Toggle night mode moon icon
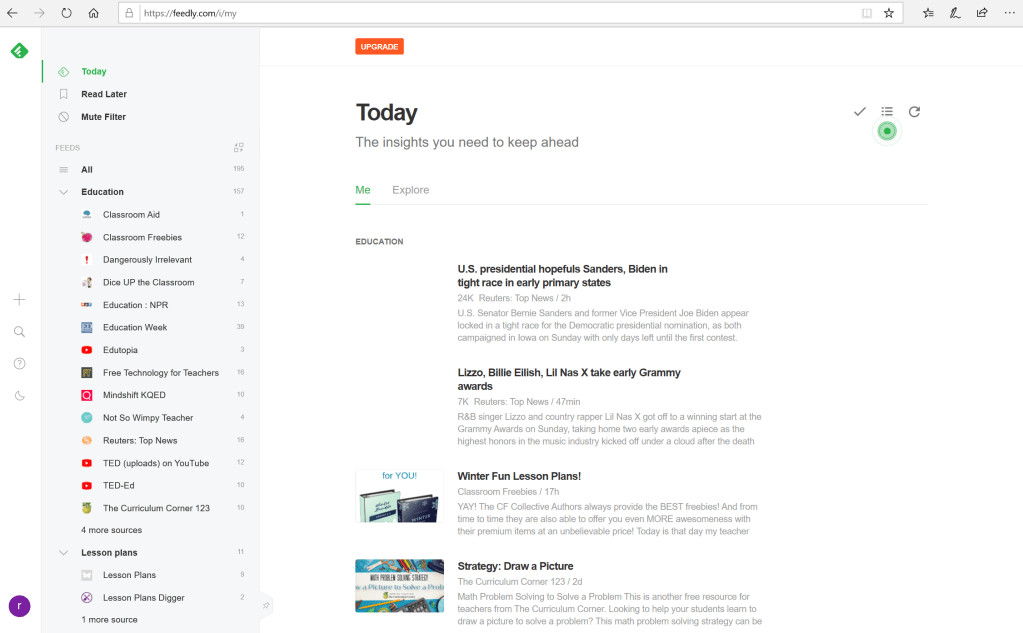Screen dimensions: 1023x633 click(20, 396)
